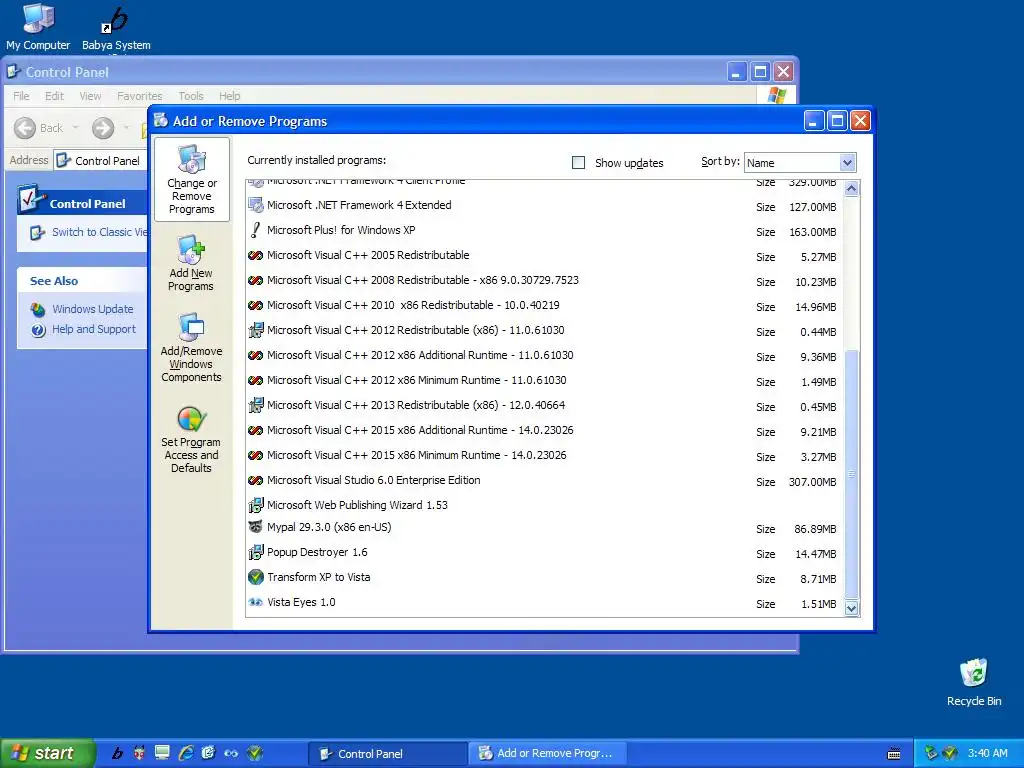
Task: Click the Popup Destroyer 1.6 icon
Action: [255, 552]
